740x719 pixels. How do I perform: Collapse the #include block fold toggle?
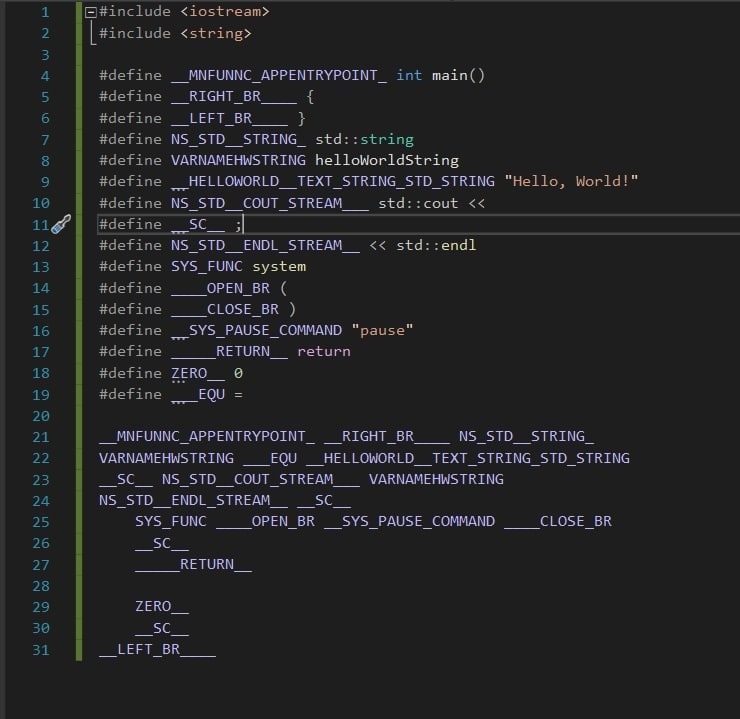91,12
